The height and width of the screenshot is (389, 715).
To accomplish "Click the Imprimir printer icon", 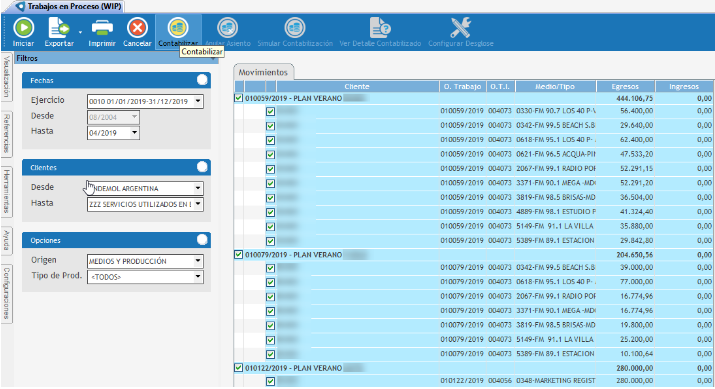I will pyautogui.click(x=102, y=28).
